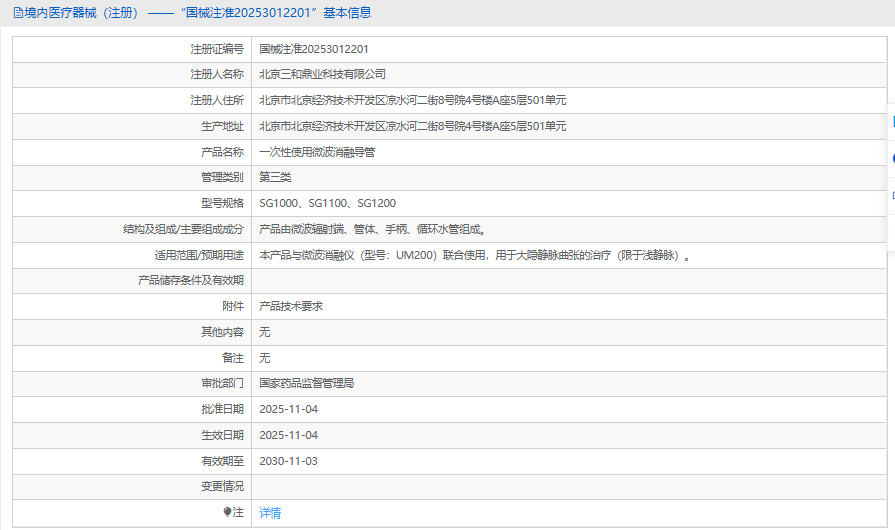Select product name 一次性使用微波消融导管
This screenshot has height=530, width=895.
(317, 152)
